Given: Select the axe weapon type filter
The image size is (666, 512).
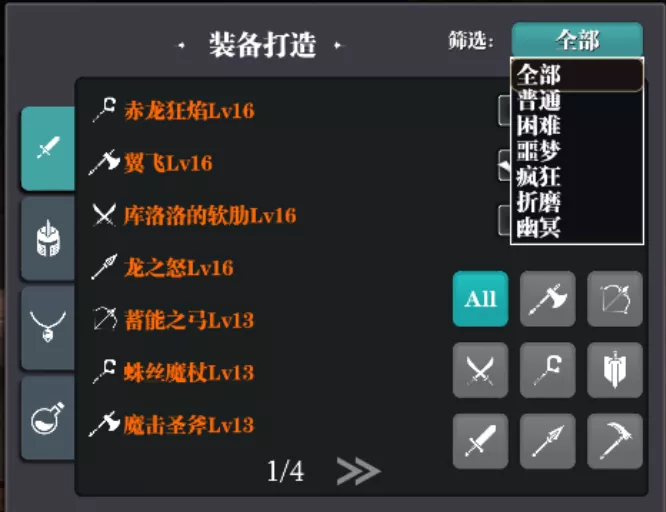Looking at the screenshot, I should (x=547, y=299).
